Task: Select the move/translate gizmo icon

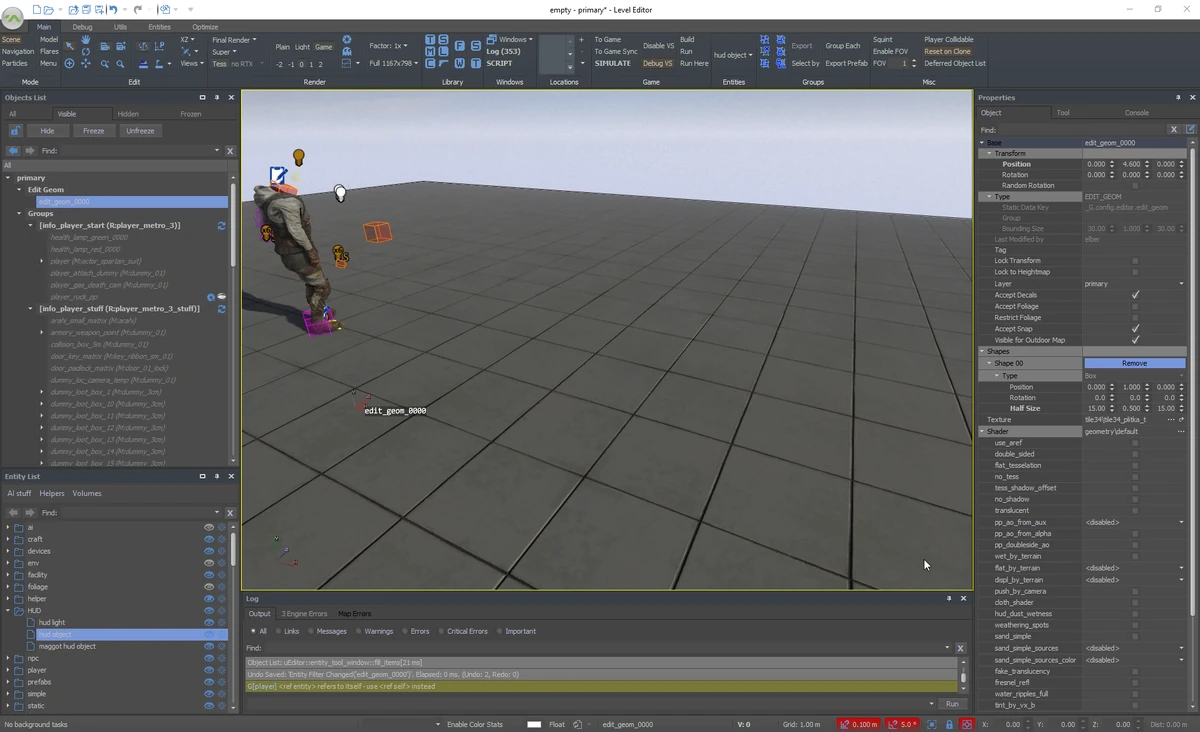Action: tap(86, 64)
